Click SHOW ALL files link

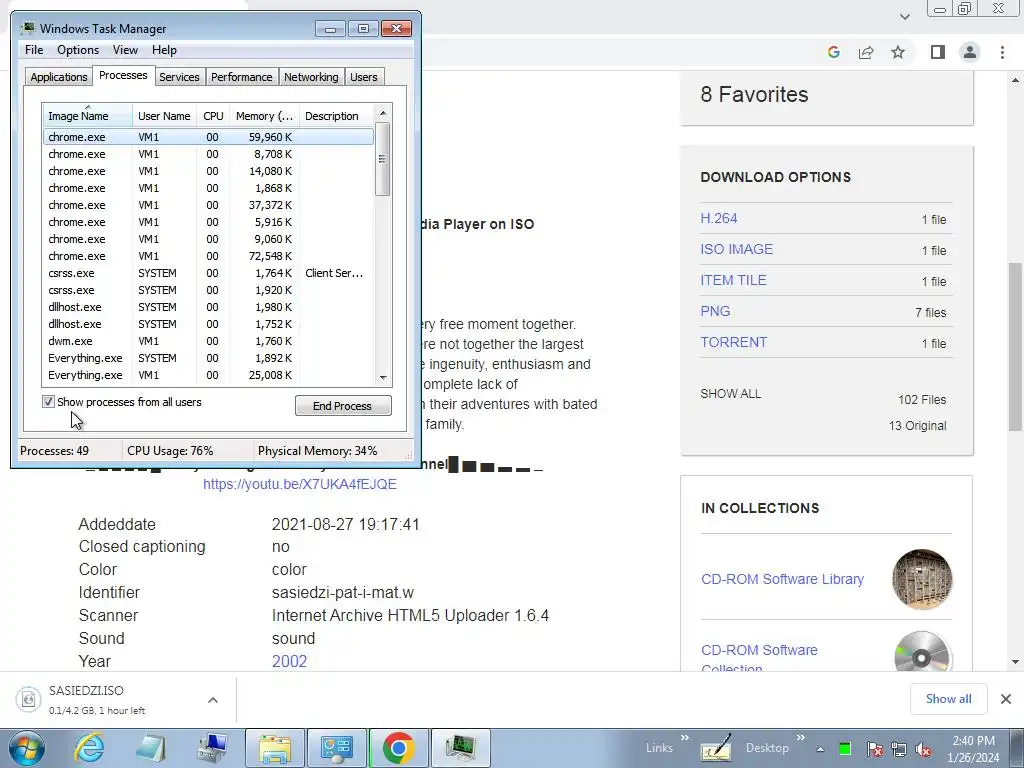click(x=731, y=394)
